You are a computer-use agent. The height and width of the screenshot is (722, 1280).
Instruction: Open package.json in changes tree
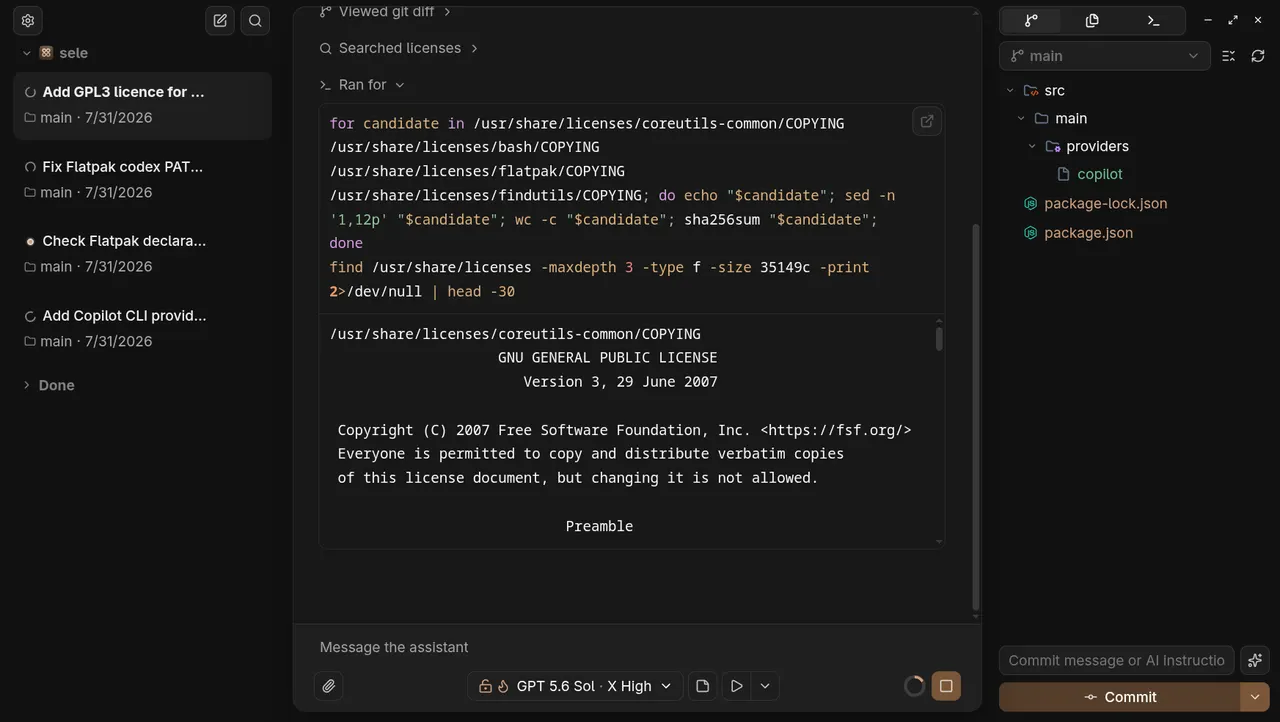(1088, 232)
